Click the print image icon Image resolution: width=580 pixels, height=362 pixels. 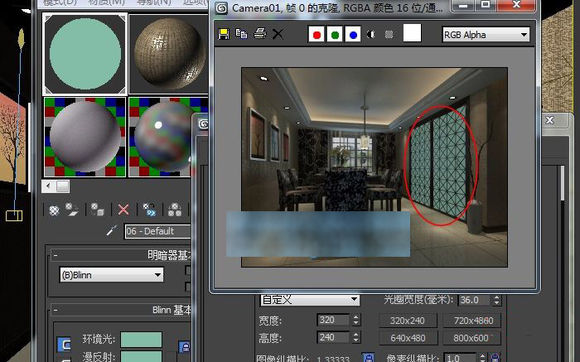click(260, 34)
